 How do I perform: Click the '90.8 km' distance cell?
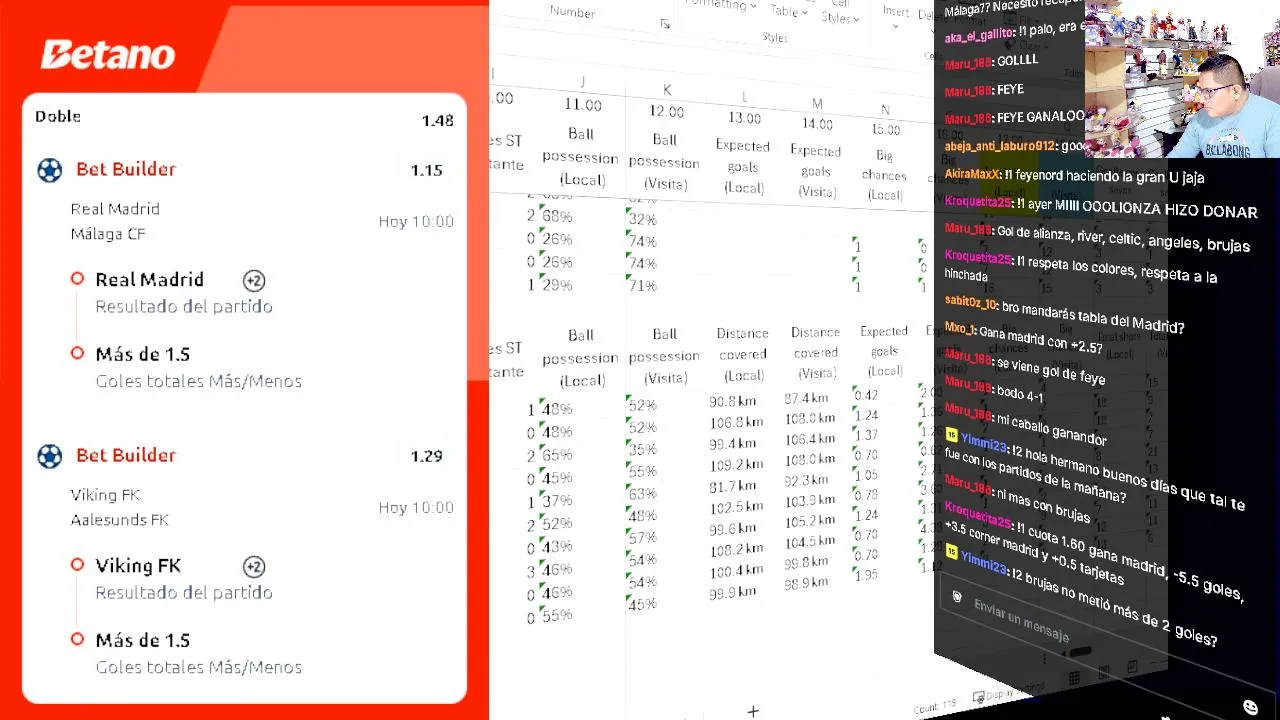pyautogui.click(x=734, y=402)
